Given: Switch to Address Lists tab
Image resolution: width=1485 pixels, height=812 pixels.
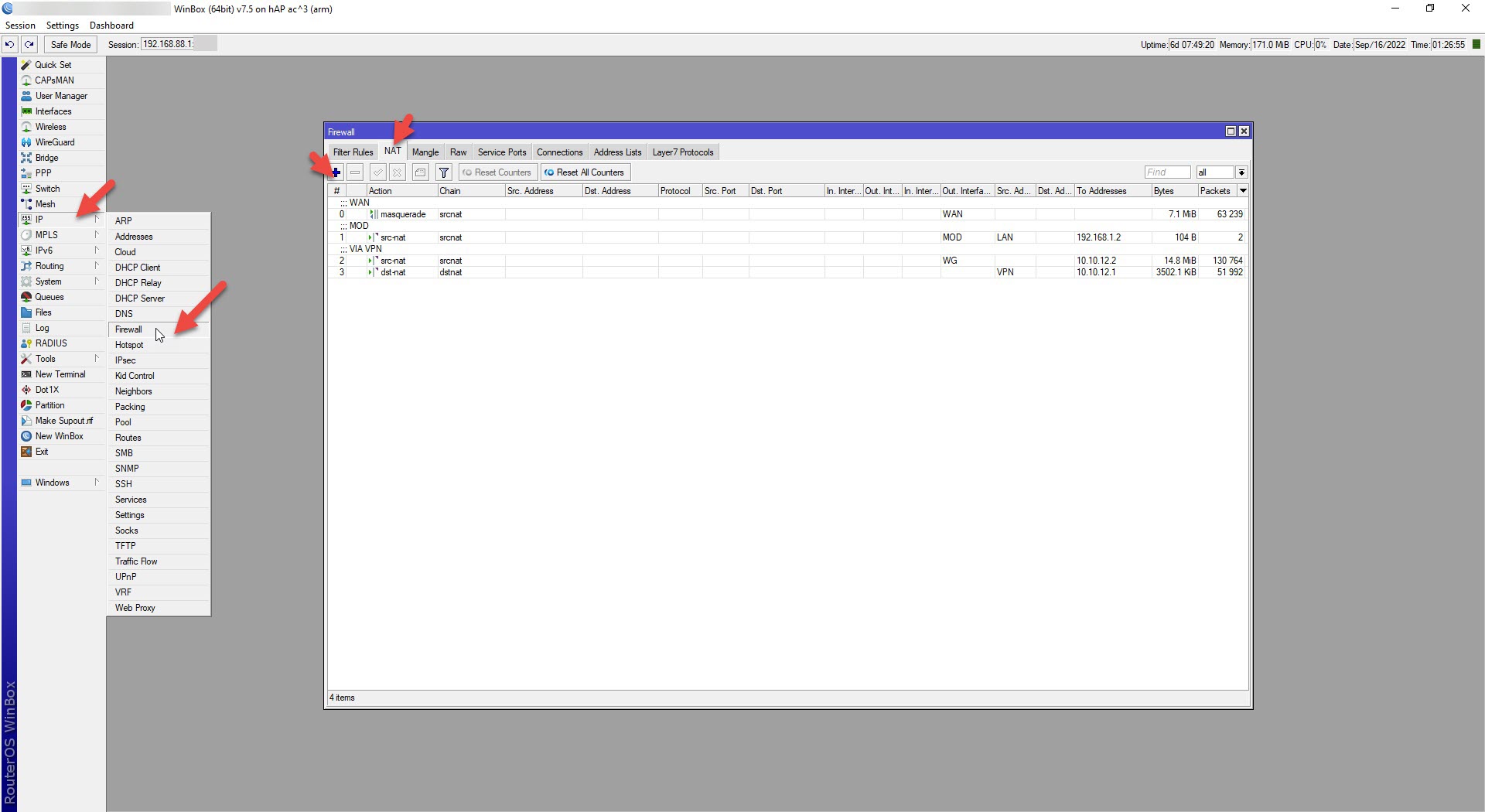Looking at the screenshot, I should [x=617, y=152].
